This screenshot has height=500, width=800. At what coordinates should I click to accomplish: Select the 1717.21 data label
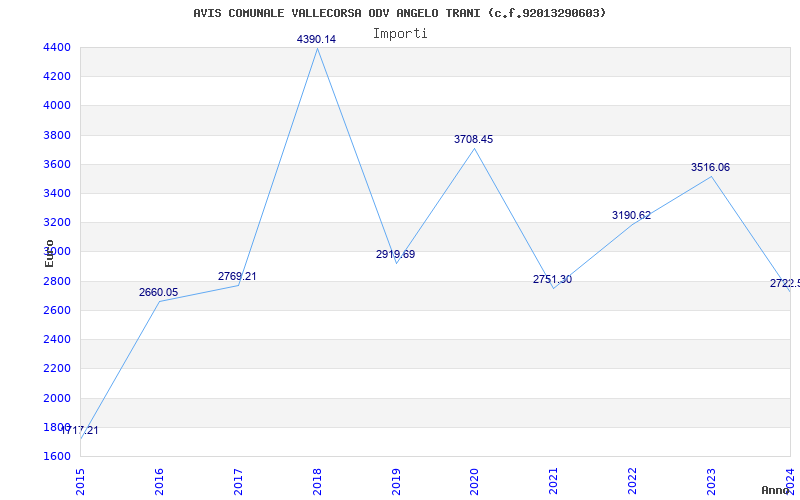tap(80, 430)
